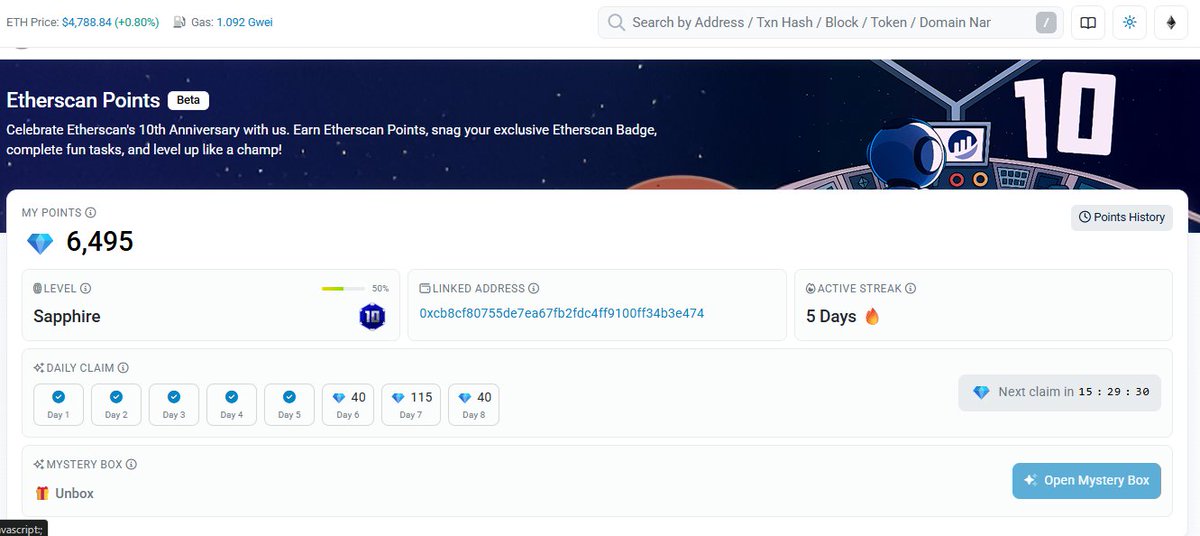
Task: Click the Day 4 claimed checkmark
Action: 232,397
